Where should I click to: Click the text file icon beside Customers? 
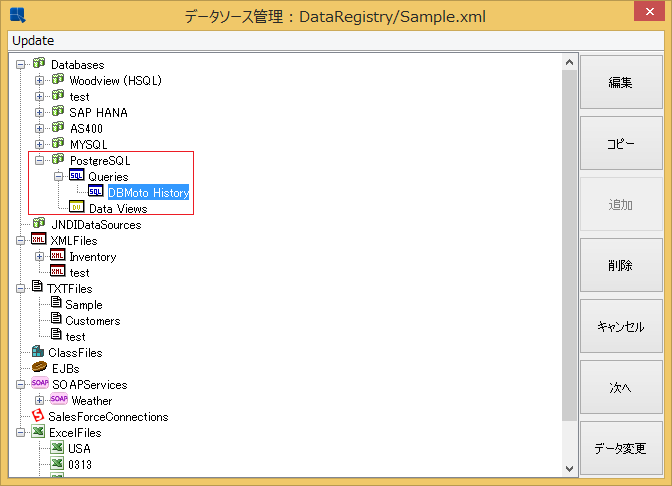tap(56, 318)
